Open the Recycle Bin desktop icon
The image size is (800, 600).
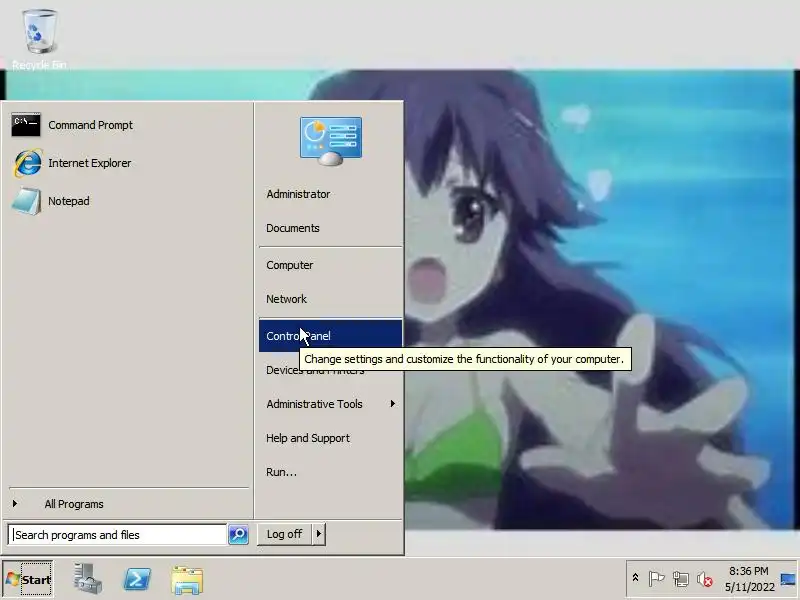(x=39, y=39)
